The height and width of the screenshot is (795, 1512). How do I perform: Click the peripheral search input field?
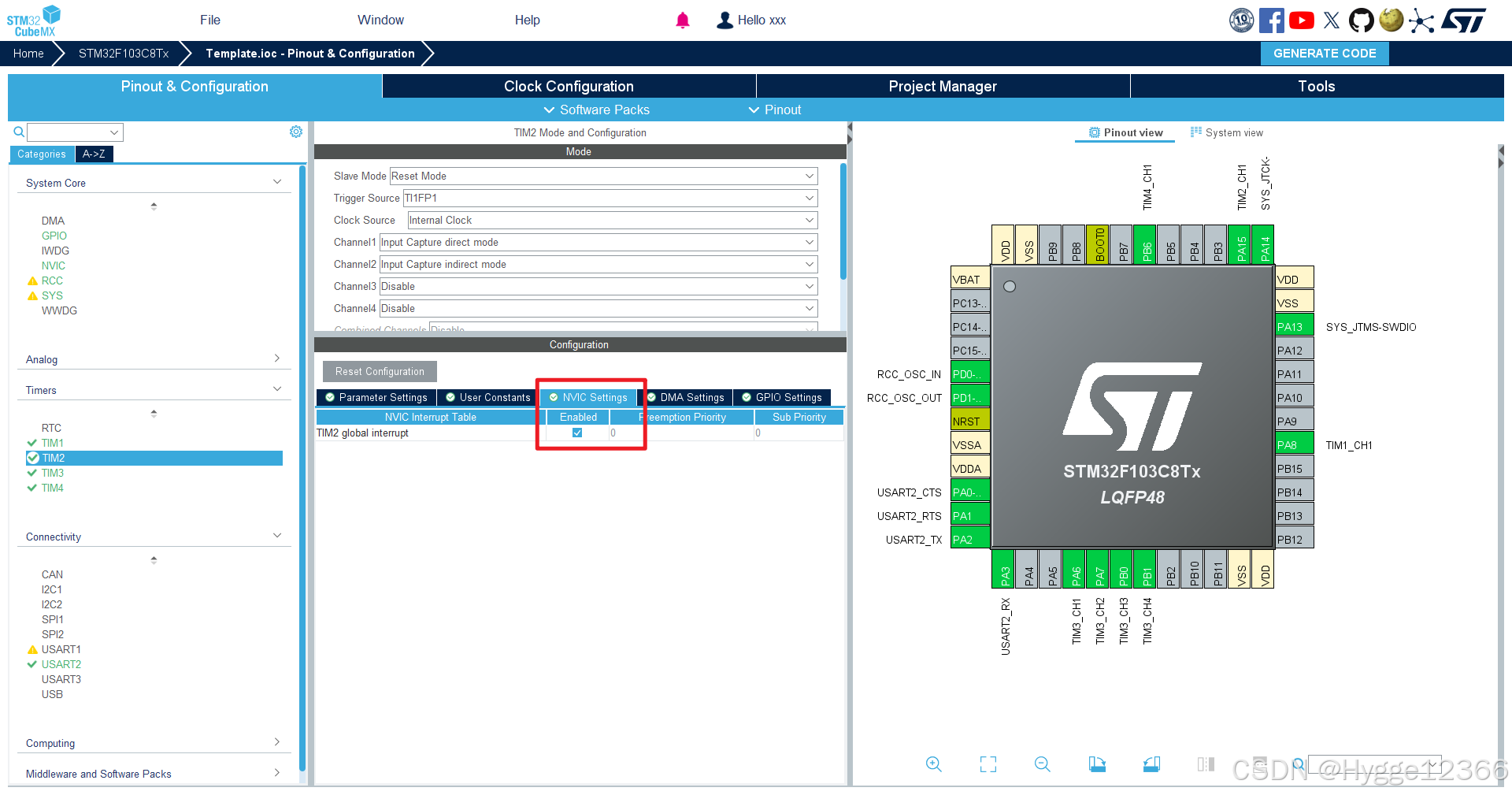point(75,132)
